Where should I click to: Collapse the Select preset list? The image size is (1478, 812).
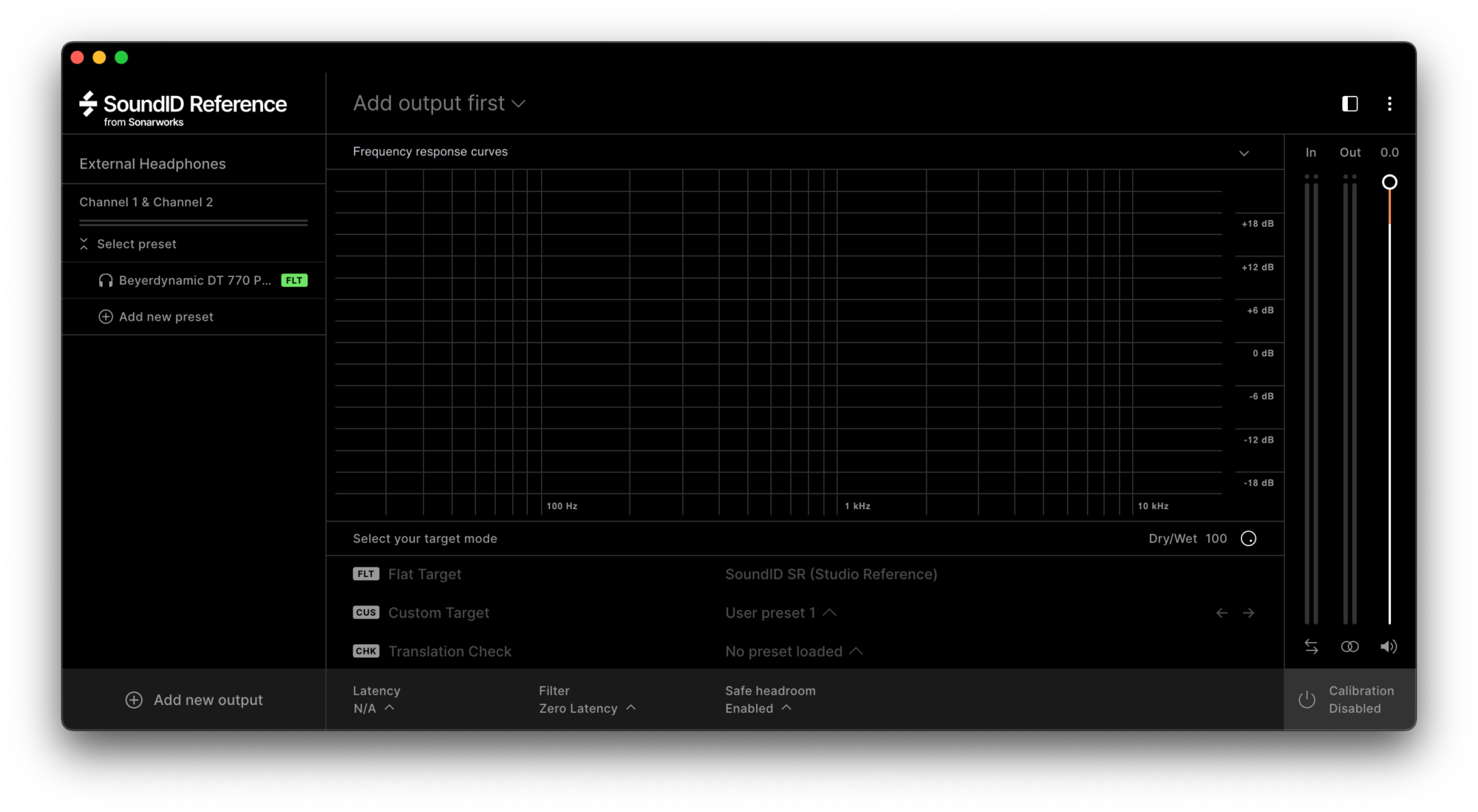point(84,244)
